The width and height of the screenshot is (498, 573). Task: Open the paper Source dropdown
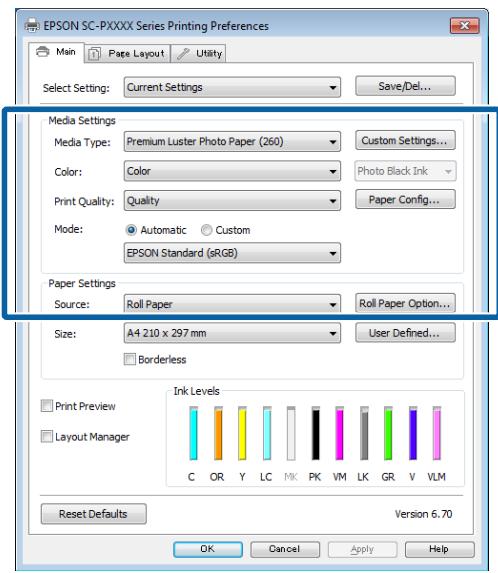[x=232, y=304]
